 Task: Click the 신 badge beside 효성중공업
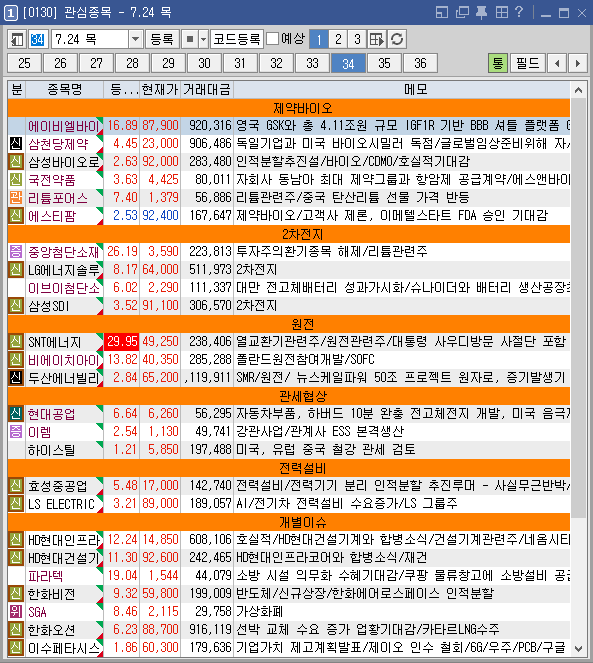click(16, 485)
